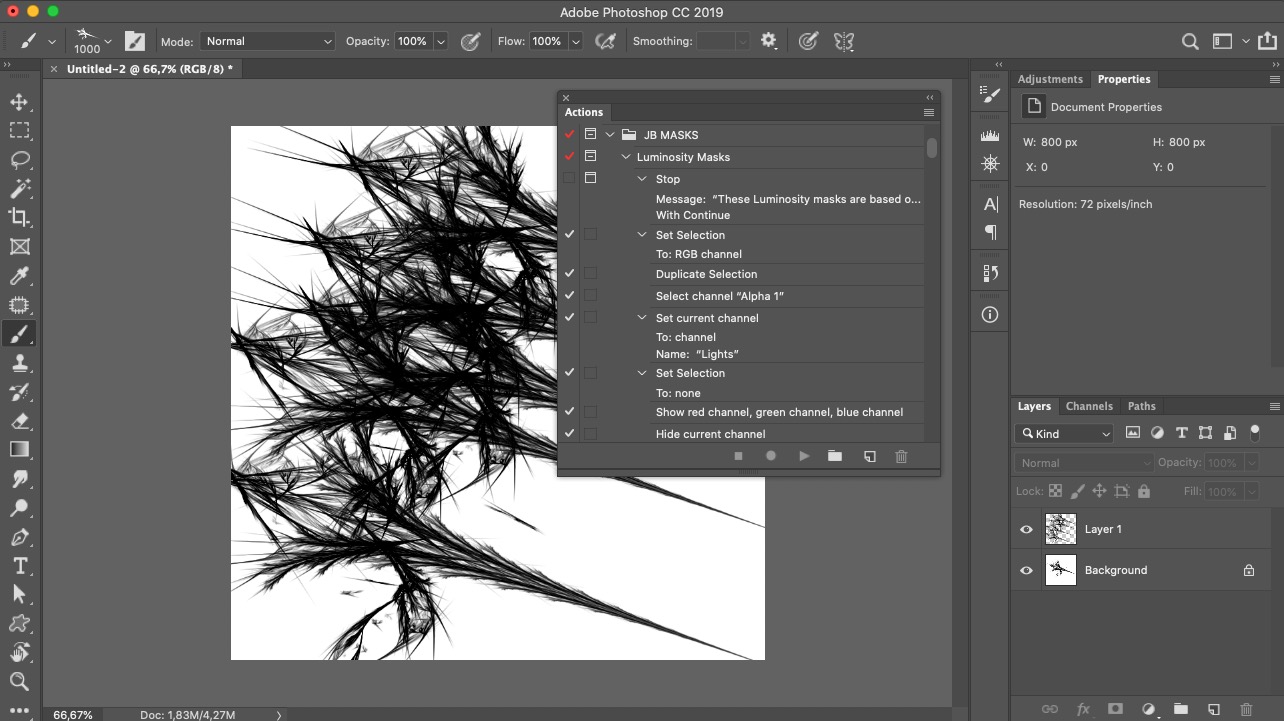This screenshot has width=1284, height=721.
Task: Click the delete trash icon in Actions panel
Action: (x=901, y=456)
